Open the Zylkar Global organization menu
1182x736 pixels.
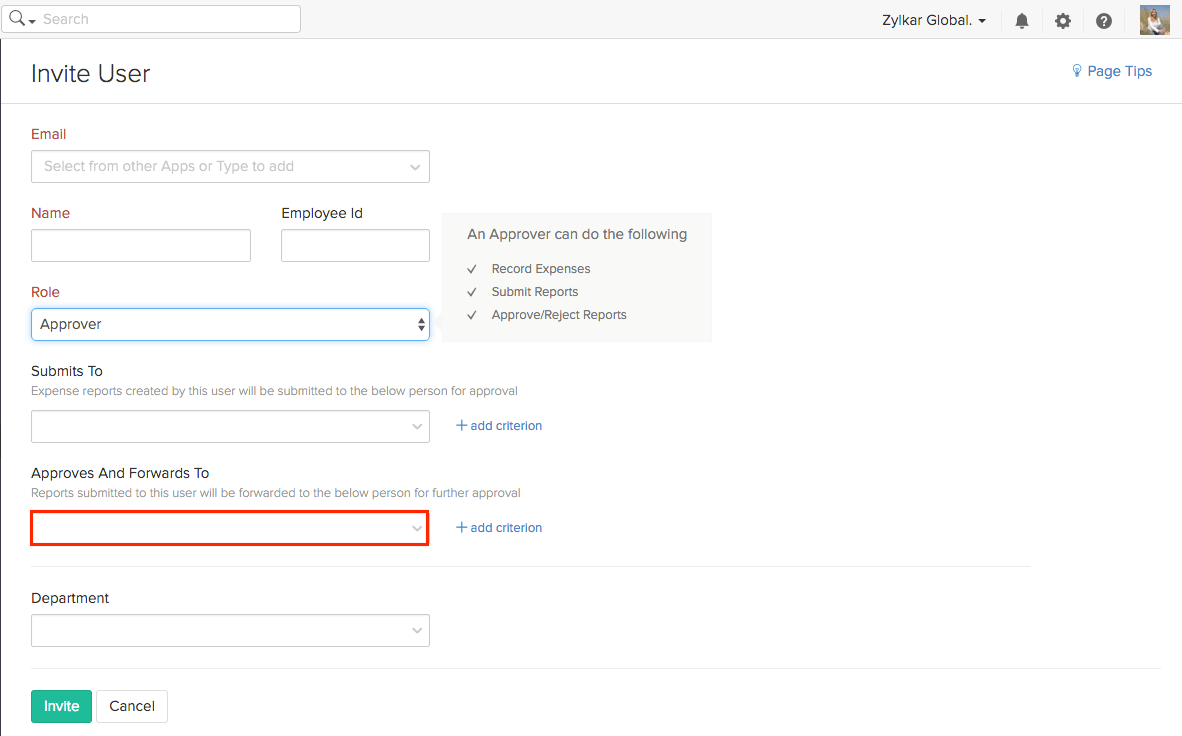934,21
